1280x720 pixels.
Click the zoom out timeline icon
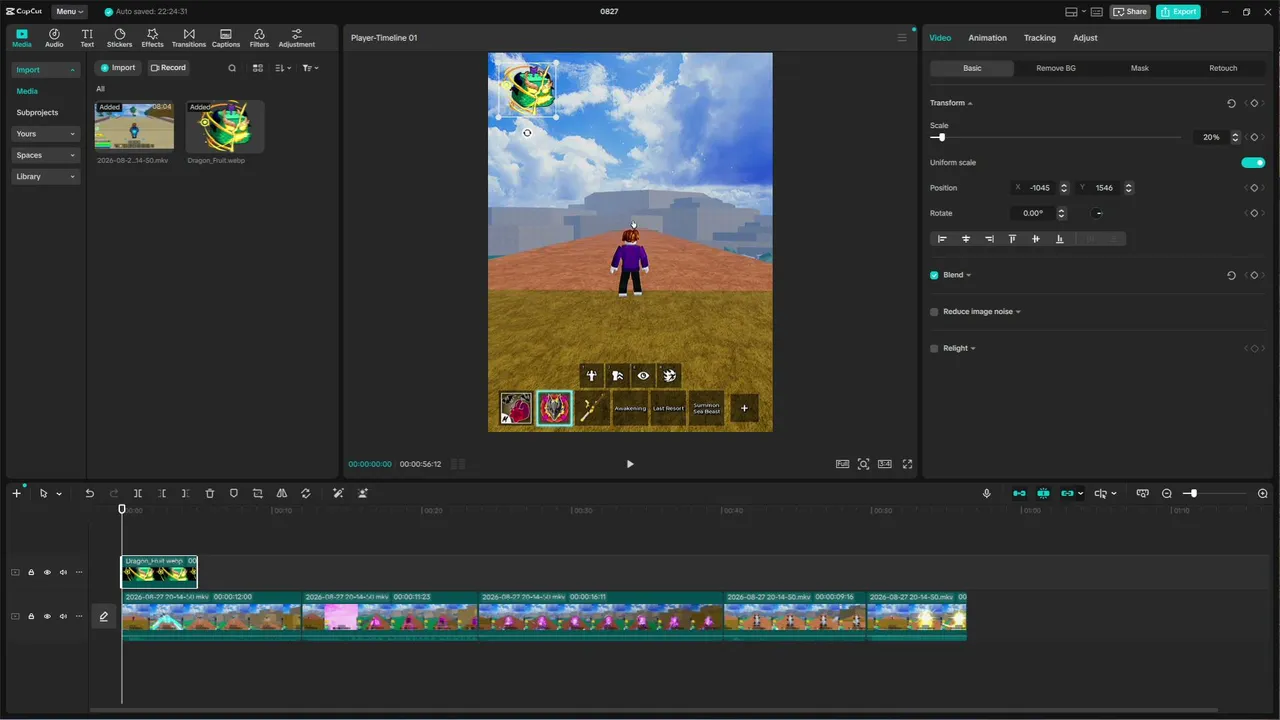click(x=1167, y=493)
